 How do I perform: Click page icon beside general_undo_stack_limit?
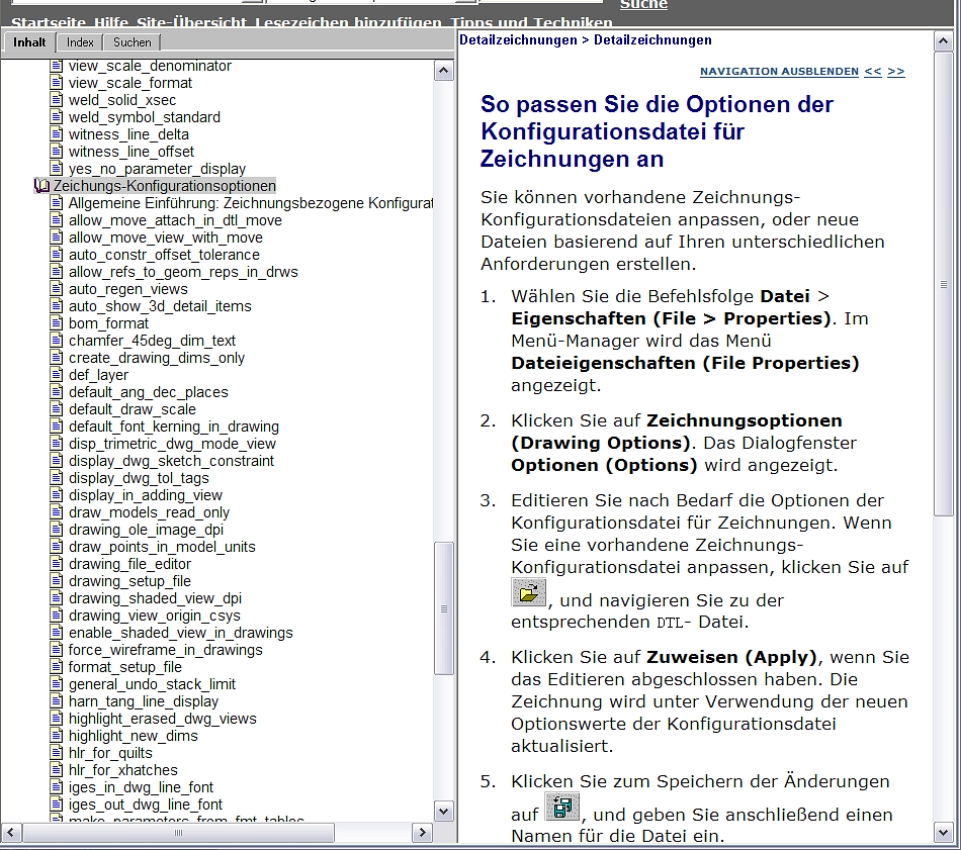coord(56,684)
